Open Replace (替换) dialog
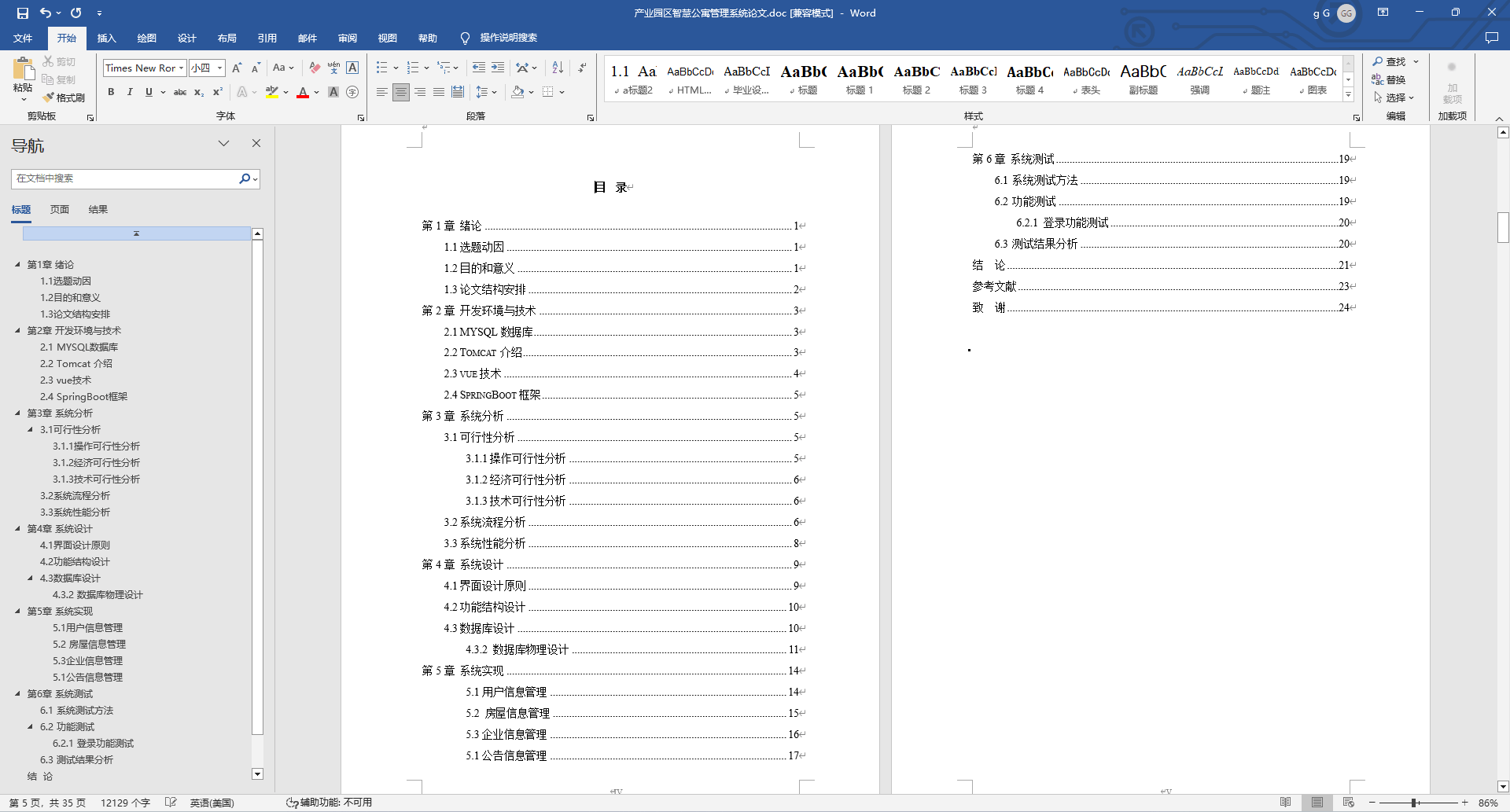Viewport: 1510px width, 812px height. (x=1389, y=80)
